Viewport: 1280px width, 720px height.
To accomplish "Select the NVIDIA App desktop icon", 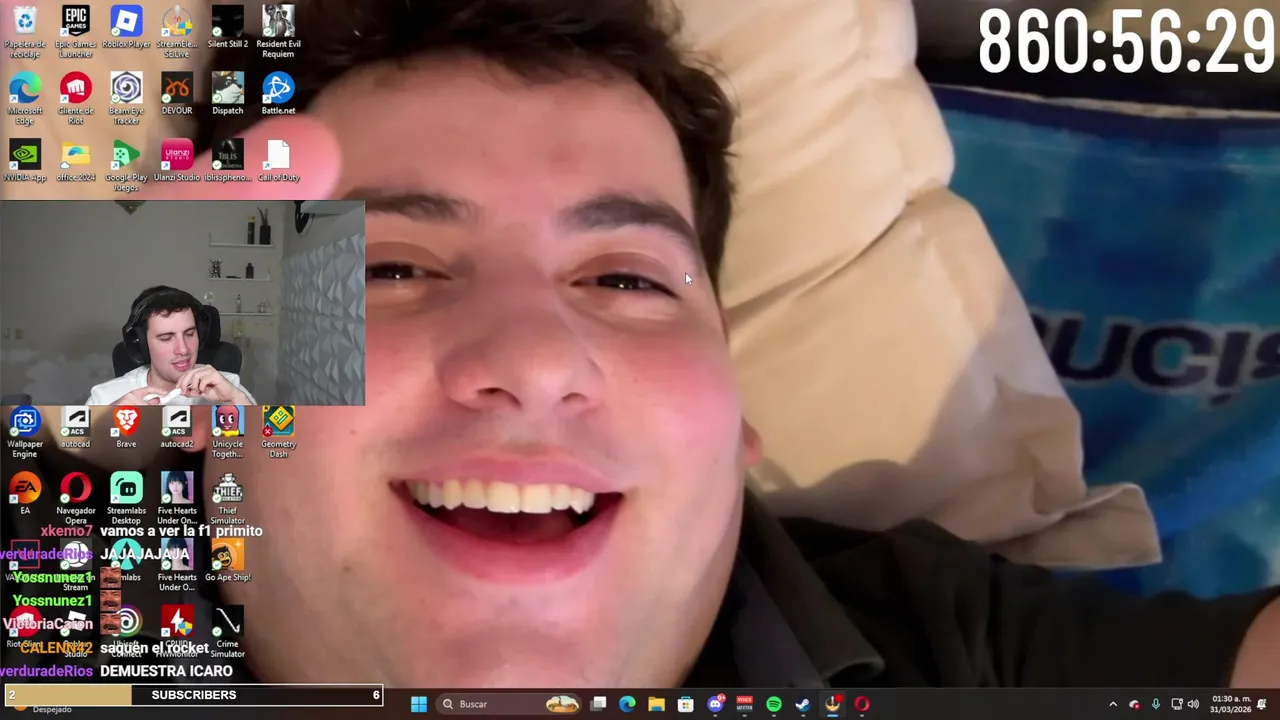I will (x=25, y=160).
